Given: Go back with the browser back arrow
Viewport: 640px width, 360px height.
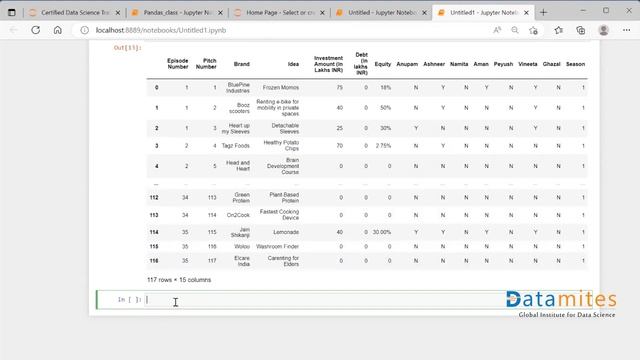Looking at the screenshot, I should click(x=13, y=30).
